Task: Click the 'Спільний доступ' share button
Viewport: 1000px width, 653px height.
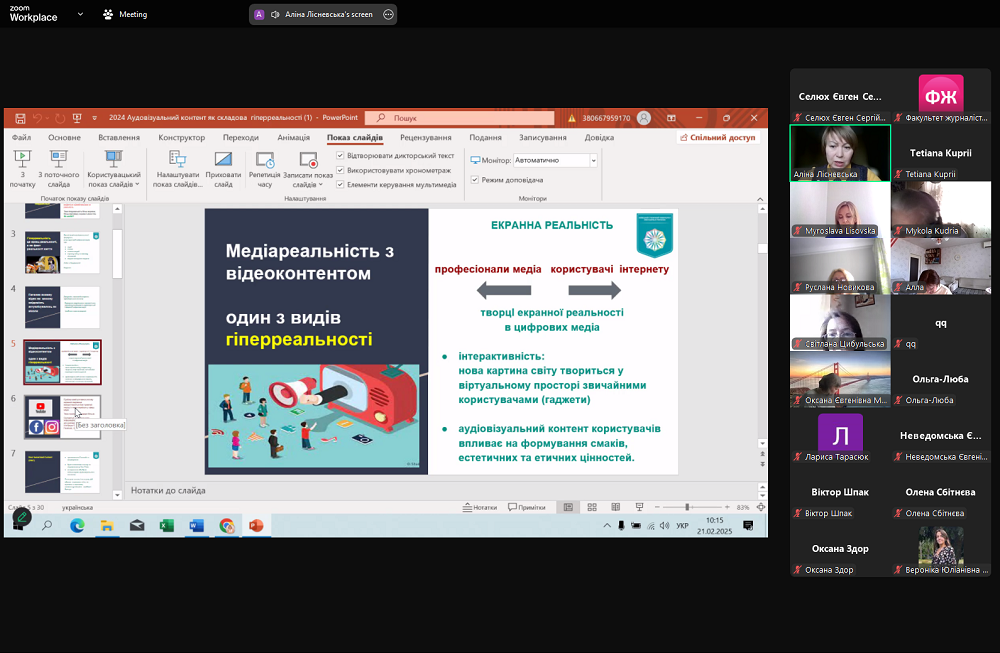Action: point(717,138)
